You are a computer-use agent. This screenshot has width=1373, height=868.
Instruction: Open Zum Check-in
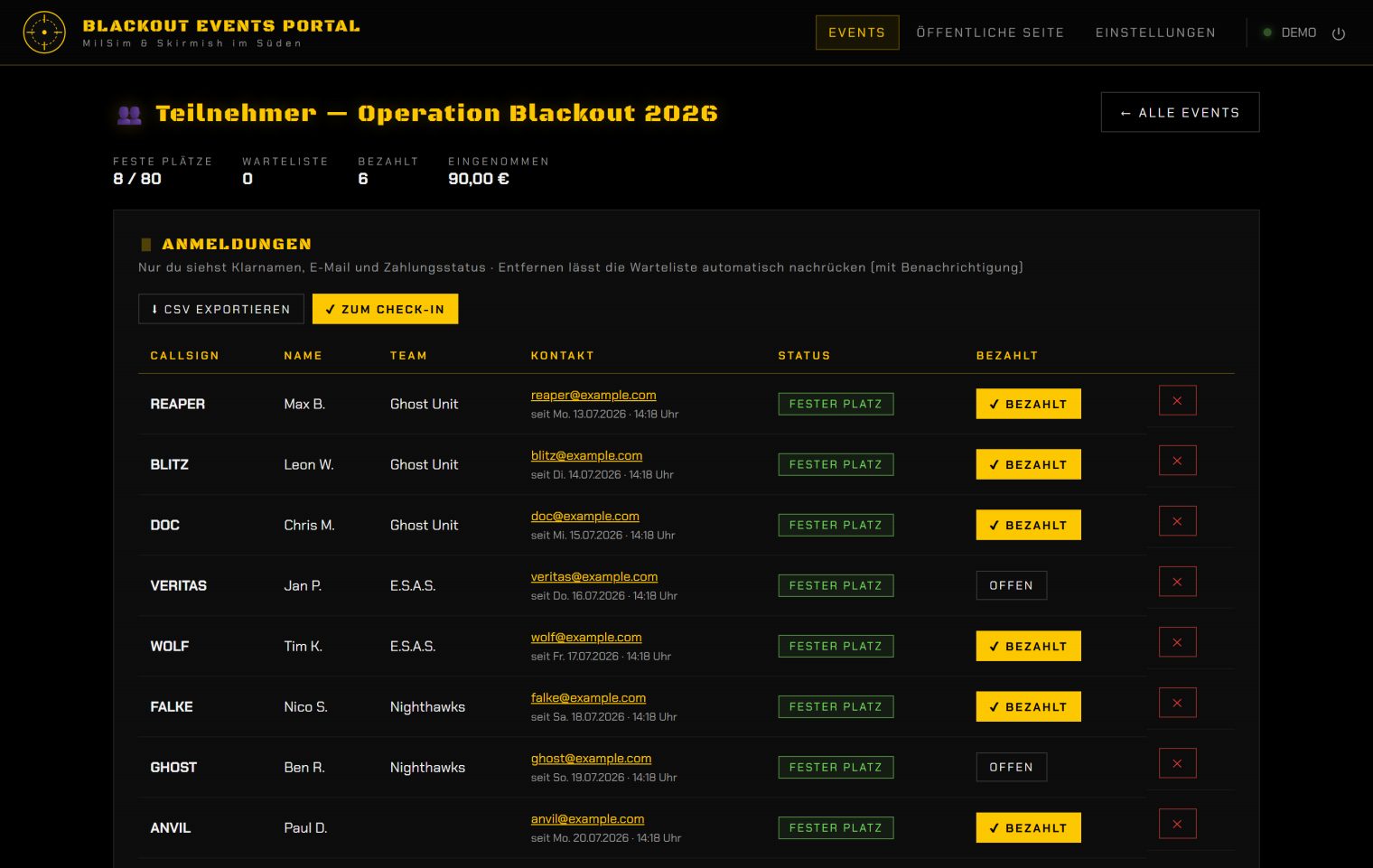[385, 309]
